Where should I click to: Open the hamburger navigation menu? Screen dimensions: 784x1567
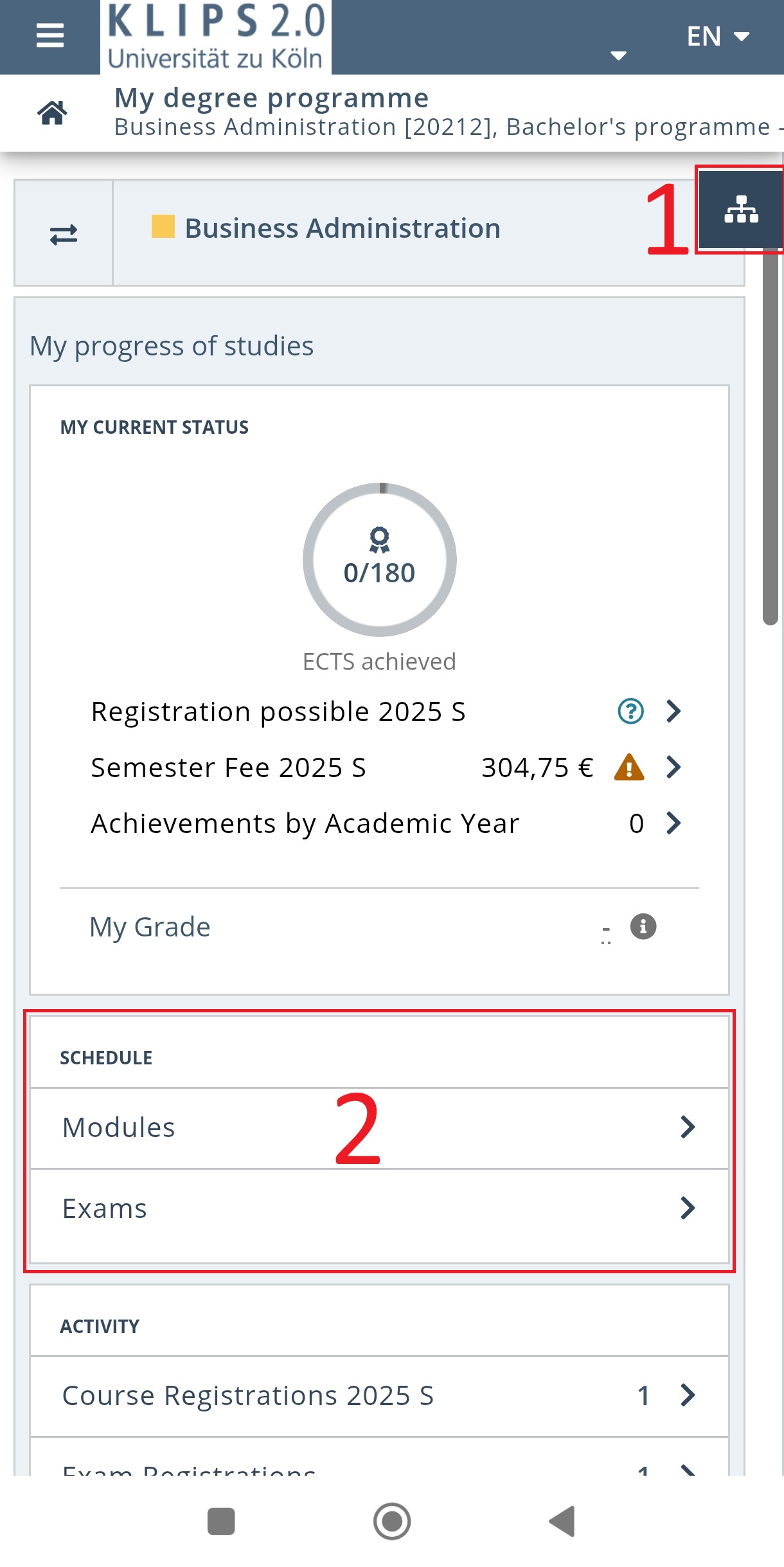coord(50,36)
